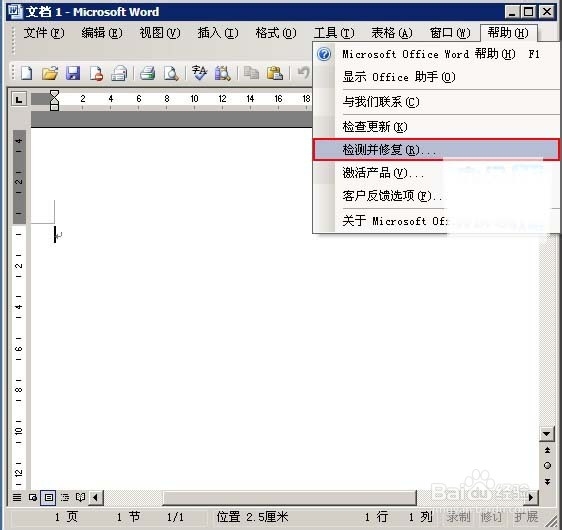562x530 pixels.
Task: Click the Paste clipboard icon
Action: 275,73
